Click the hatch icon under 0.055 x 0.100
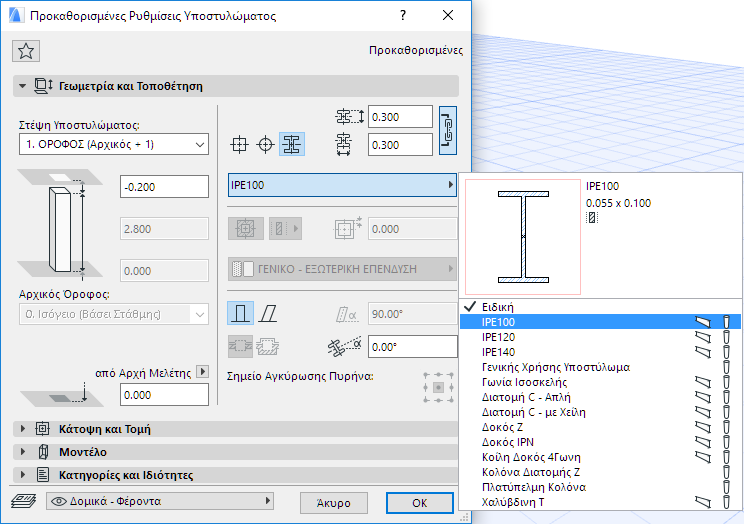Viewport: 744px width, 524px height. (592, 217)
